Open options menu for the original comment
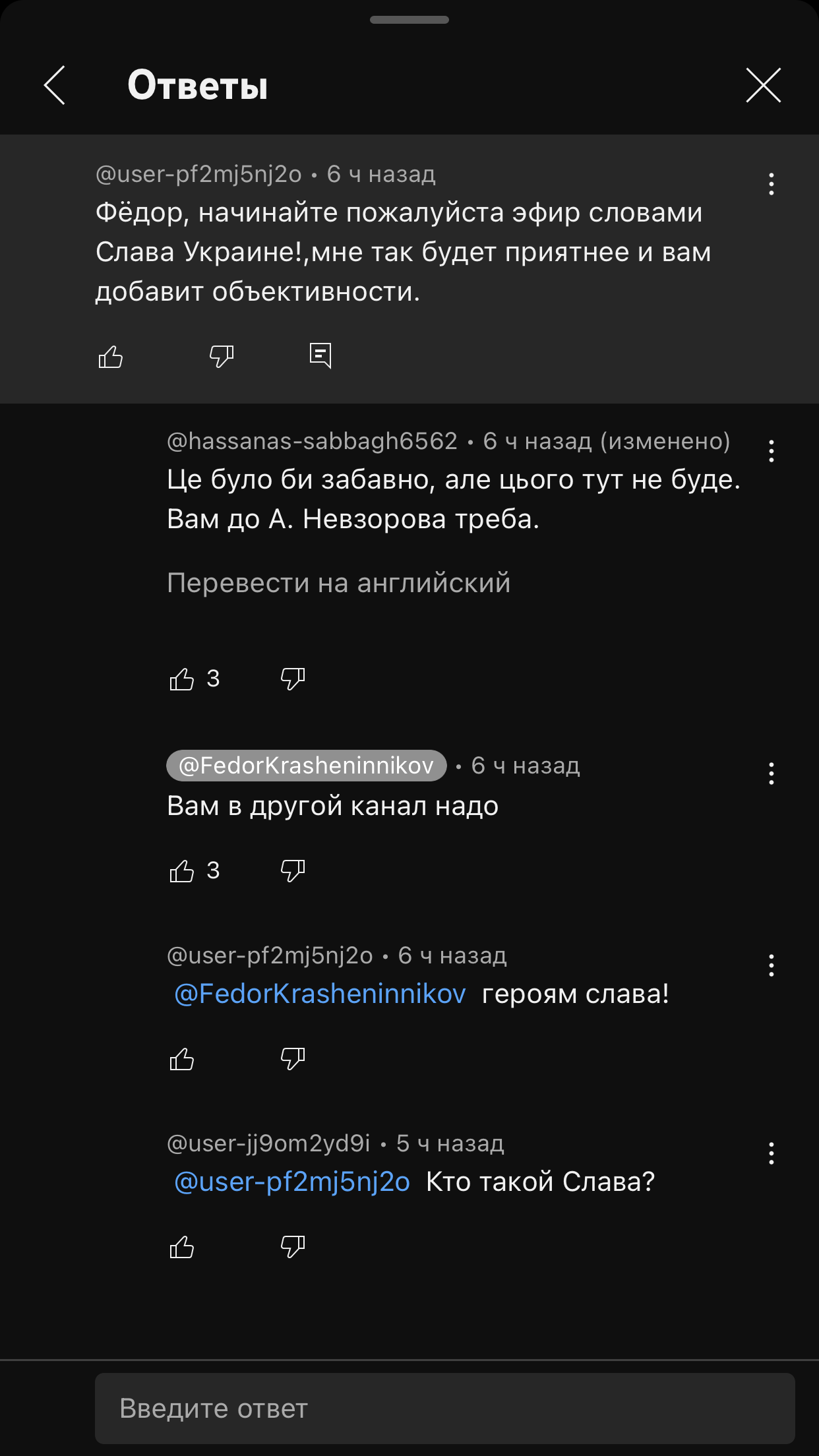 [771, 184]
